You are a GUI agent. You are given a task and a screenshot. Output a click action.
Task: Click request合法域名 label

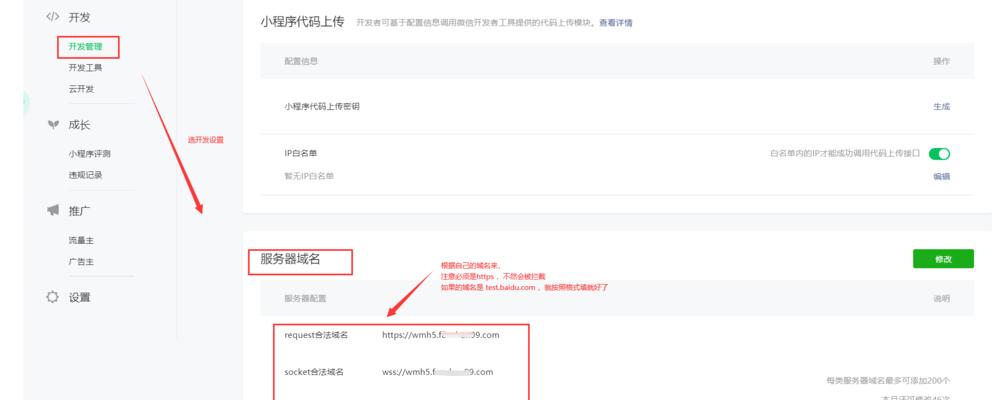tap(316, 335)
